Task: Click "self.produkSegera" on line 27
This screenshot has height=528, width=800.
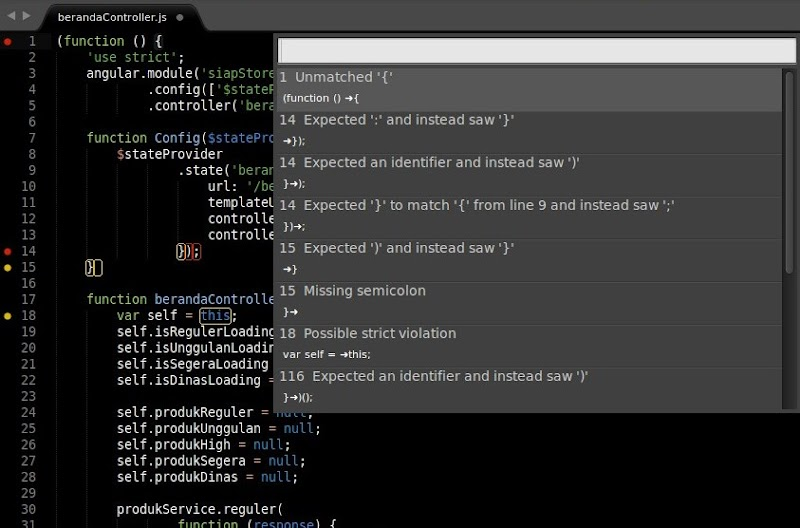Action: [x=181, y=461]
